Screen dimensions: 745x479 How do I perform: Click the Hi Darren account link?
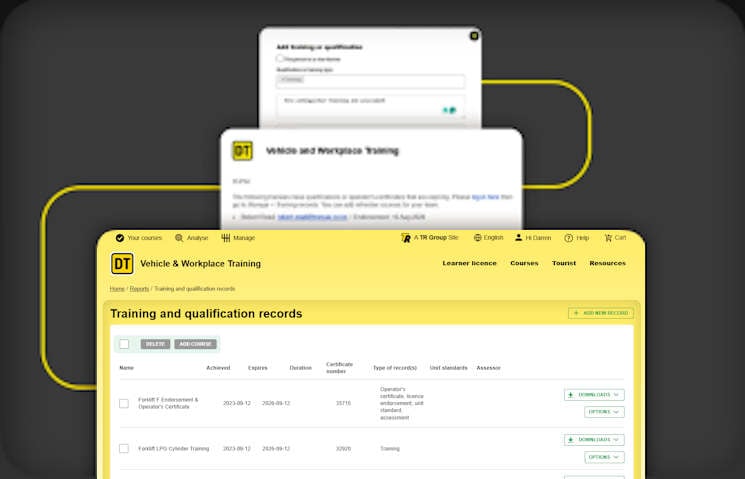(533, 238)
